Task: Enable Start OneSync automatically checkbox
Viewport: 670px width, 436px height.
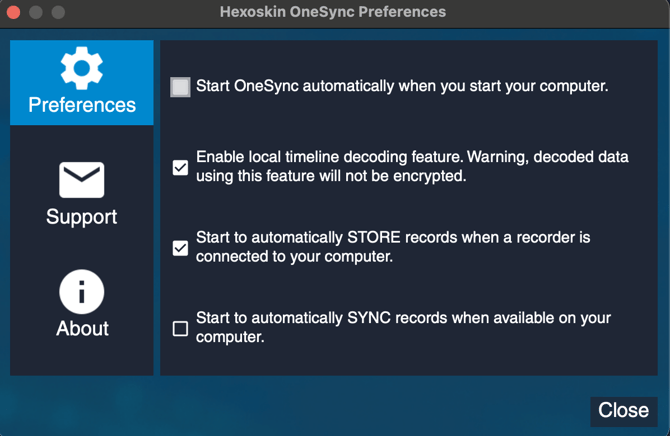Action: pos(180,87)
